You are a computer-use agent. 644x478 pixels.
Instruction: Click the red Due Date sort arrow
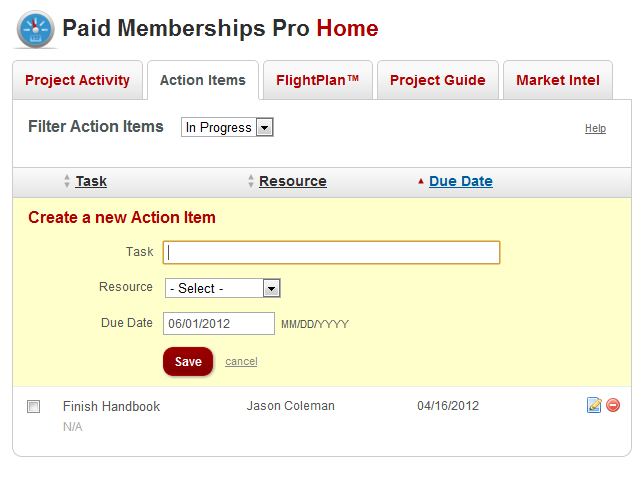click(x=421, y=181)
